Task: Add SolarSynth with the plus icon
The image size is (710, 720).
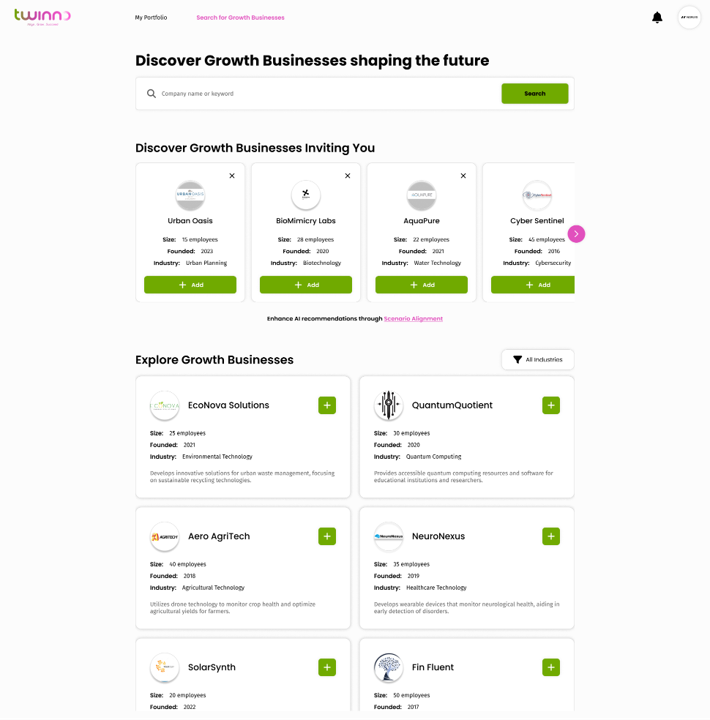Action: 327,667
